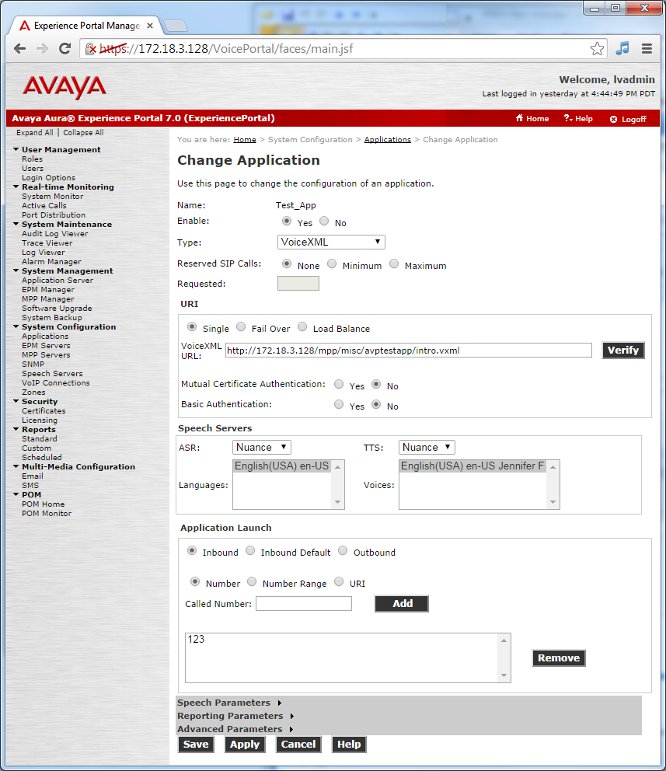Collapse the System Configuration tree group
Viewport: 666px width, 771px height.
(x=16, y=326)
